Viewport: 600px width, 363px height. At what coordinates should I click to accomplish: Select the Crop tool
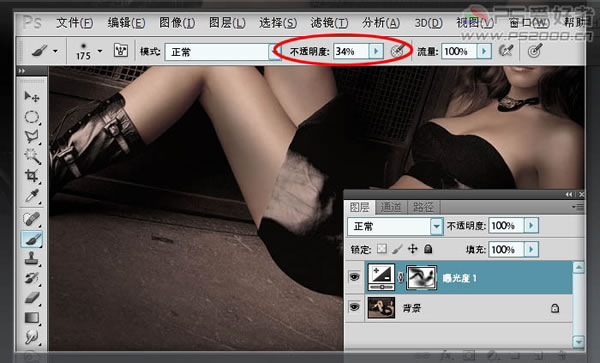(31, 176)
